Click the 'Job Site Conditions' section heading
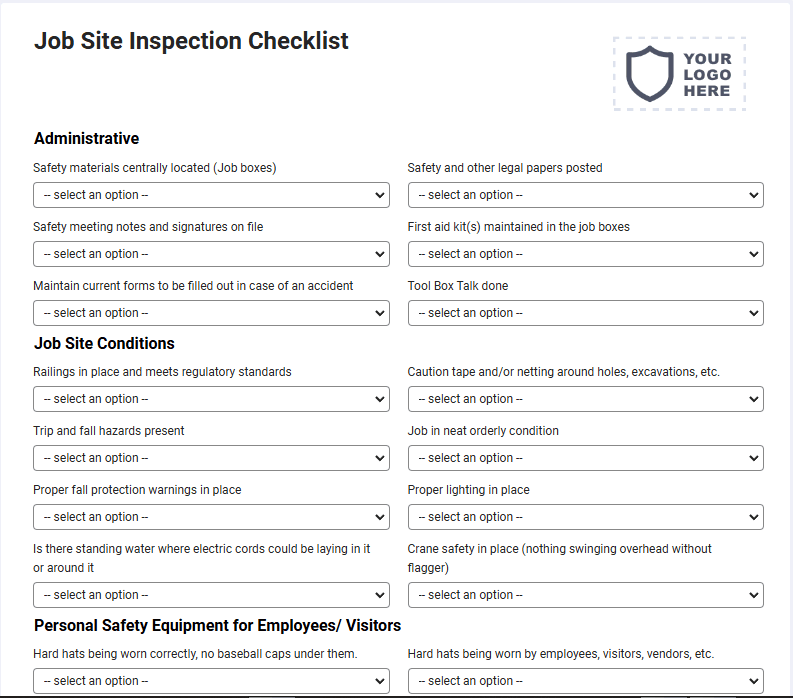 pos(104,343)
